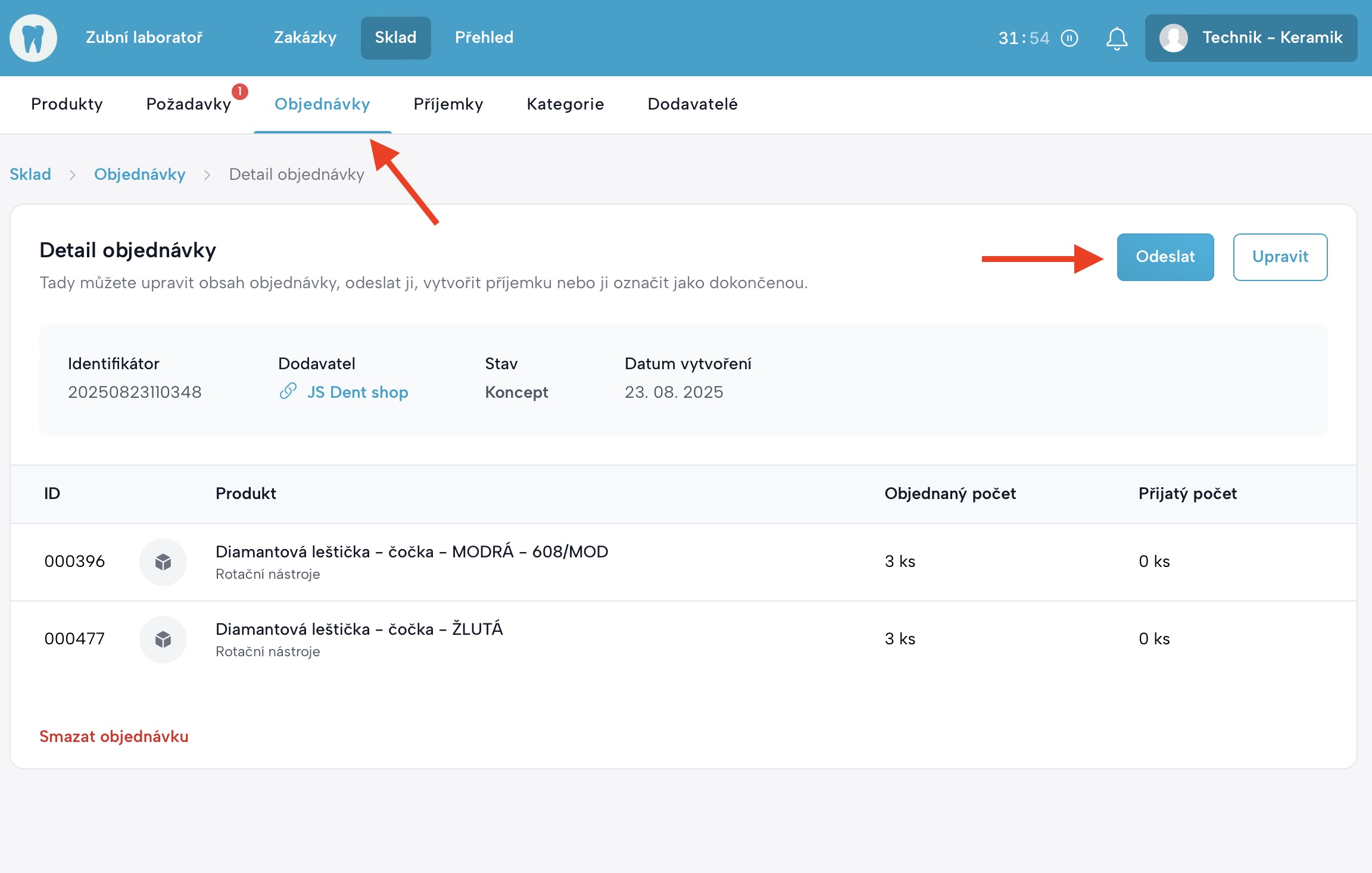Click Smazat objednávku delete link

pos(114,737)
